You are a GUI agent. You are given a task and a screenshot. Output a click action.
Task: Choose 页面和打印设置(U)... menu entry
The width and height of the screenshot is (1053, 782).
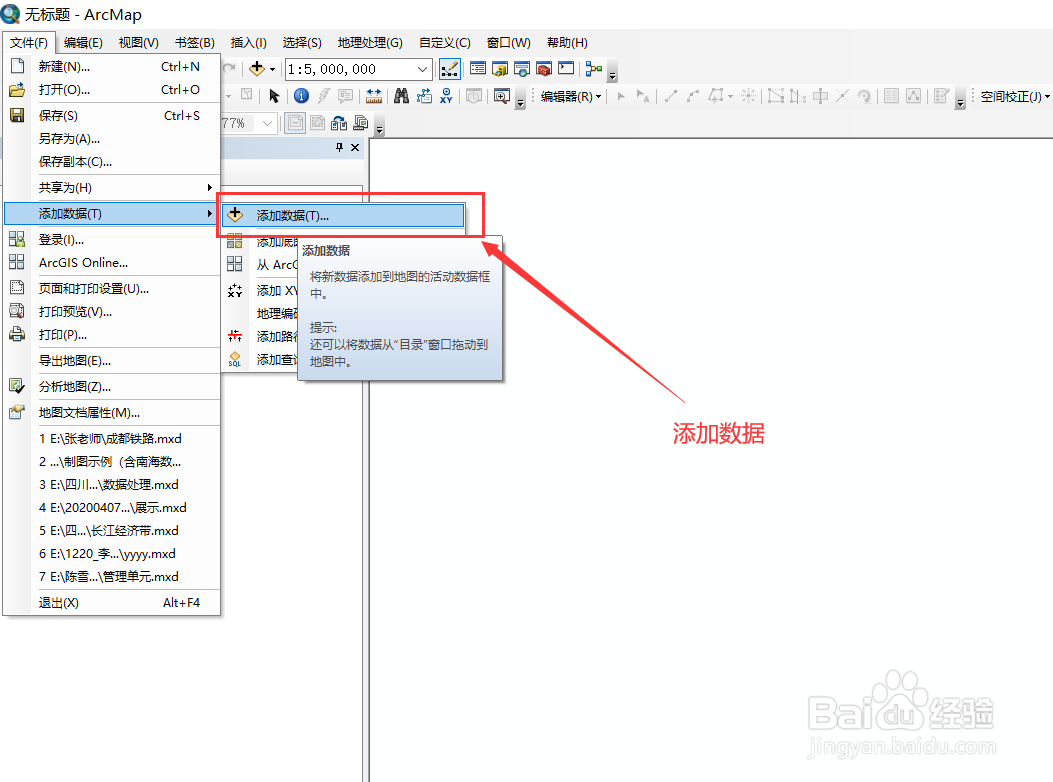click(112, 289)
